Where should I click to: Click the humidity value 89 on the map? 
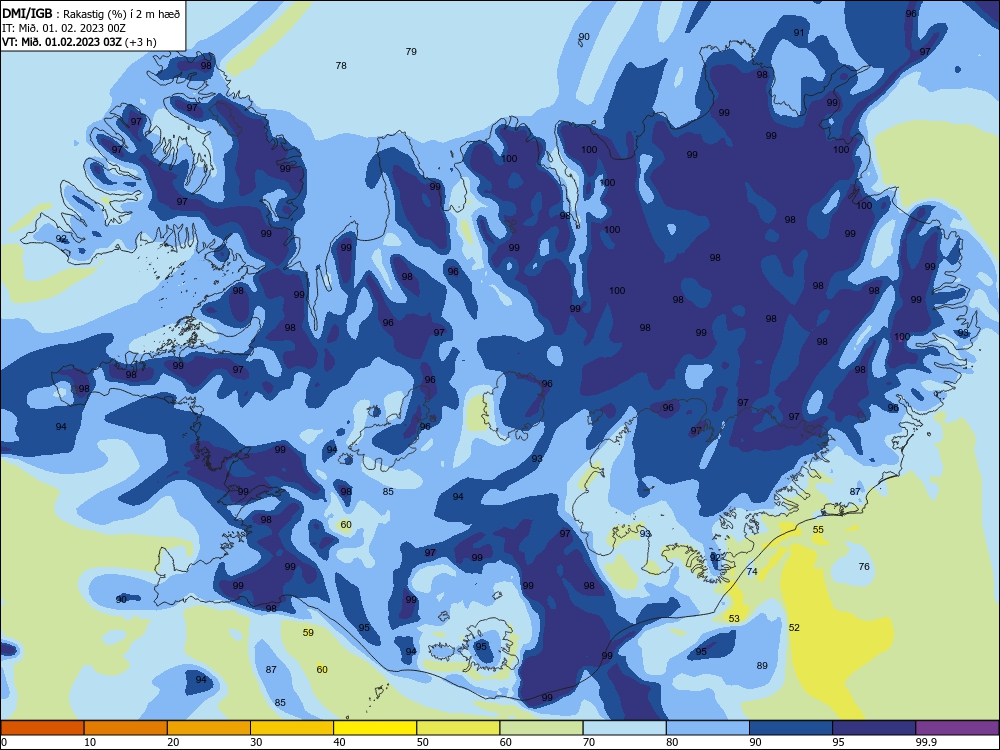coord(762,666)
